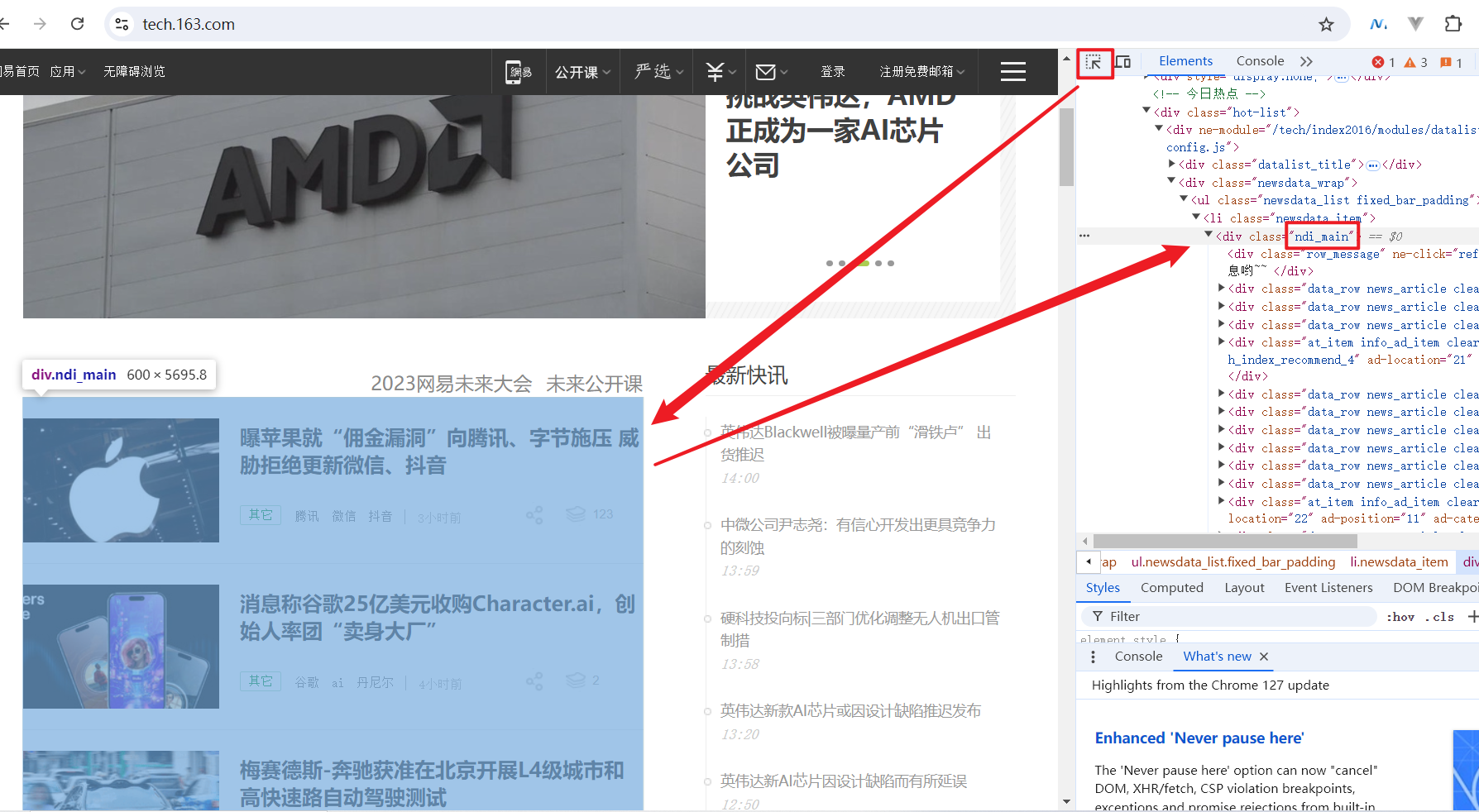The image size is (1479, 812).
Task: Open the 公开课 dropdown menu
Action: pyautogui.click(x=583, y=72)
